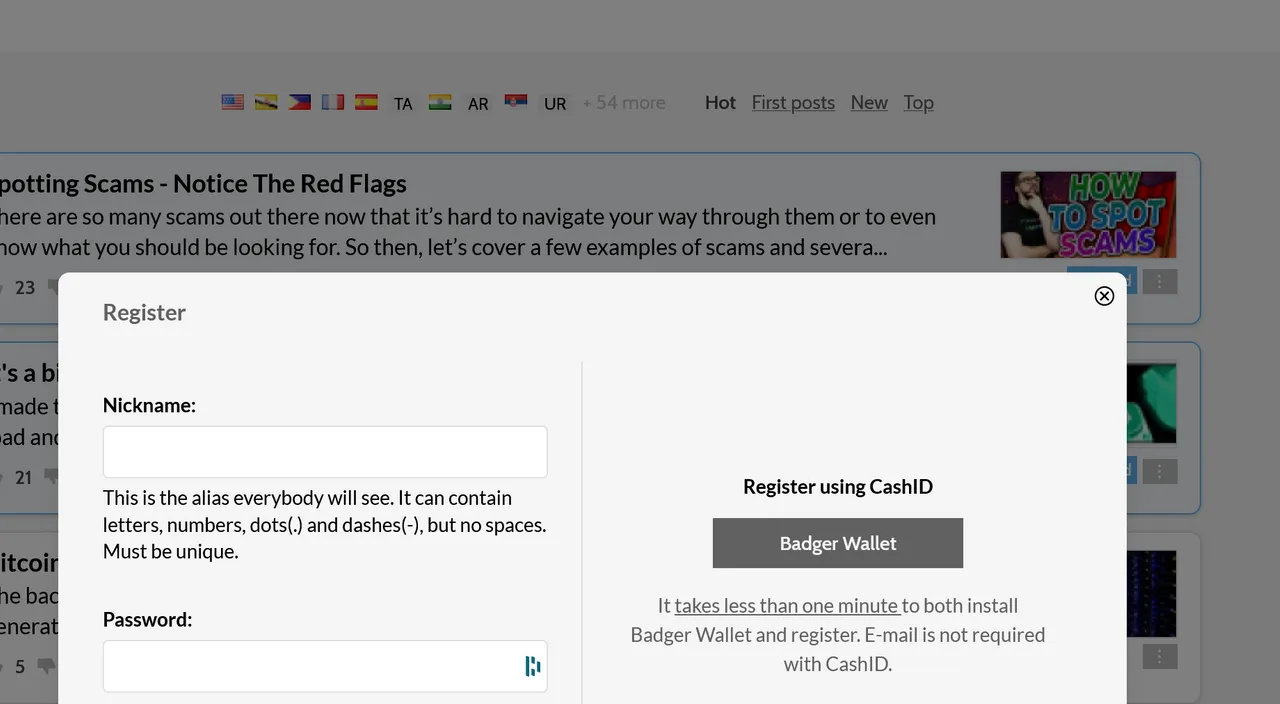Select the Serbia flag language
The width and height of the screenshot is (1280, 704).
[x=516, y=102]
